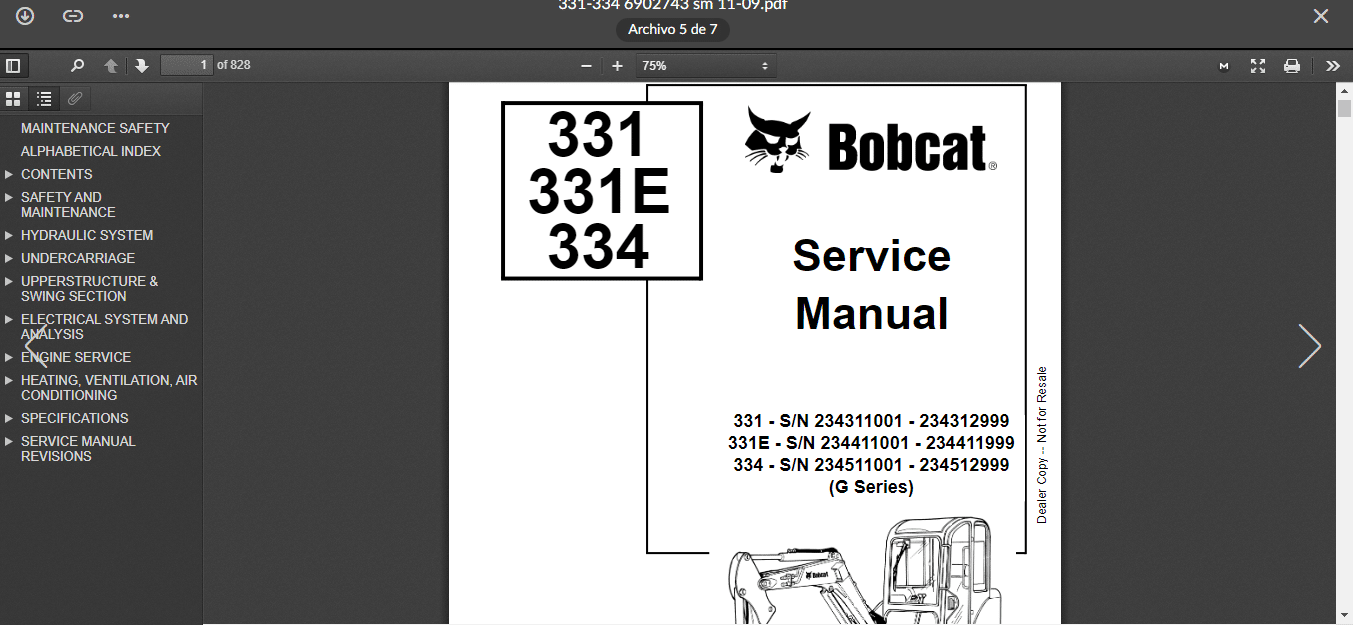This screenshot has height=625, width=1353.
Task: Click scrollbar down arrow
Action: [x=1345, y=615]
